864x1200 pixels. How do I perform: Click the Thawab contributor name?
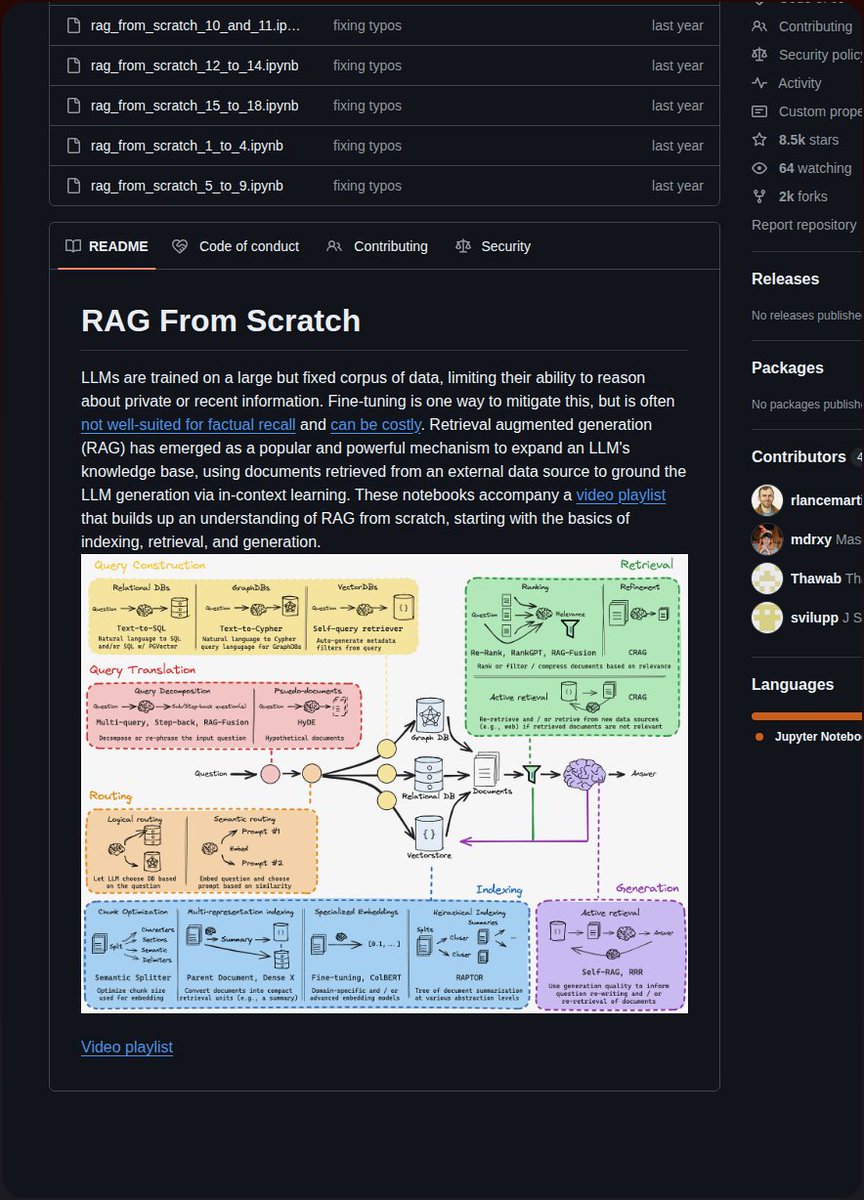coord(816,579)
